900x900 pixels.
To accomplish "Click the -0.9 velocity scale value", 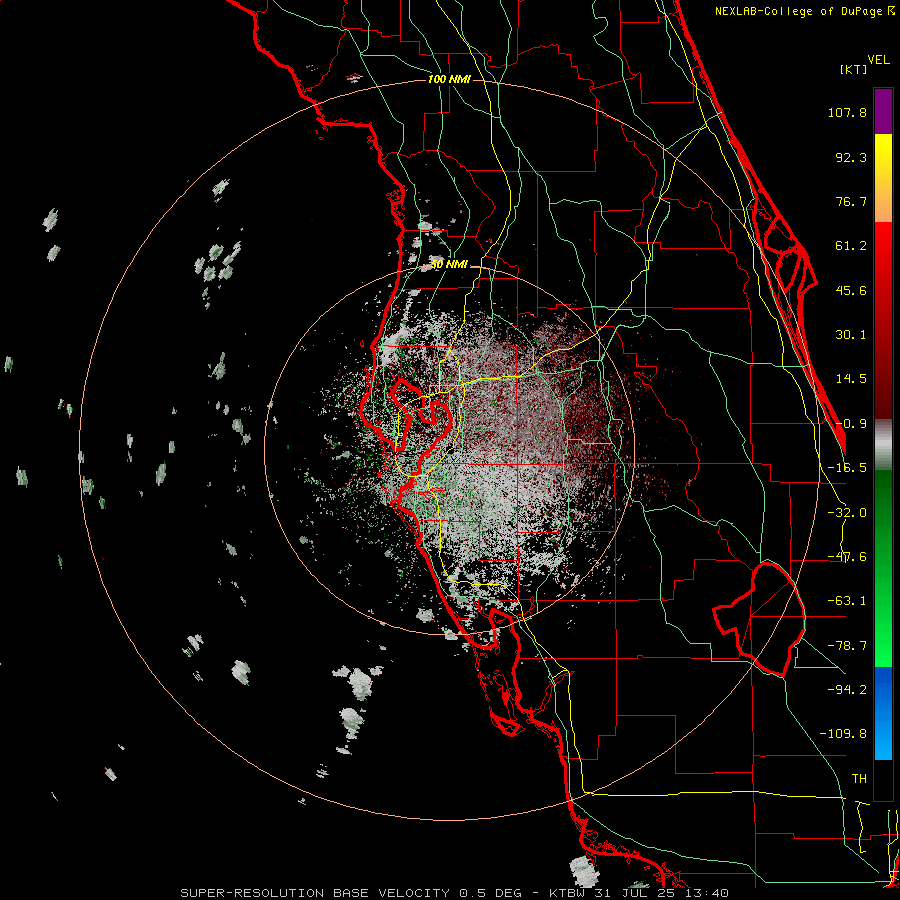I will point(851,424).
